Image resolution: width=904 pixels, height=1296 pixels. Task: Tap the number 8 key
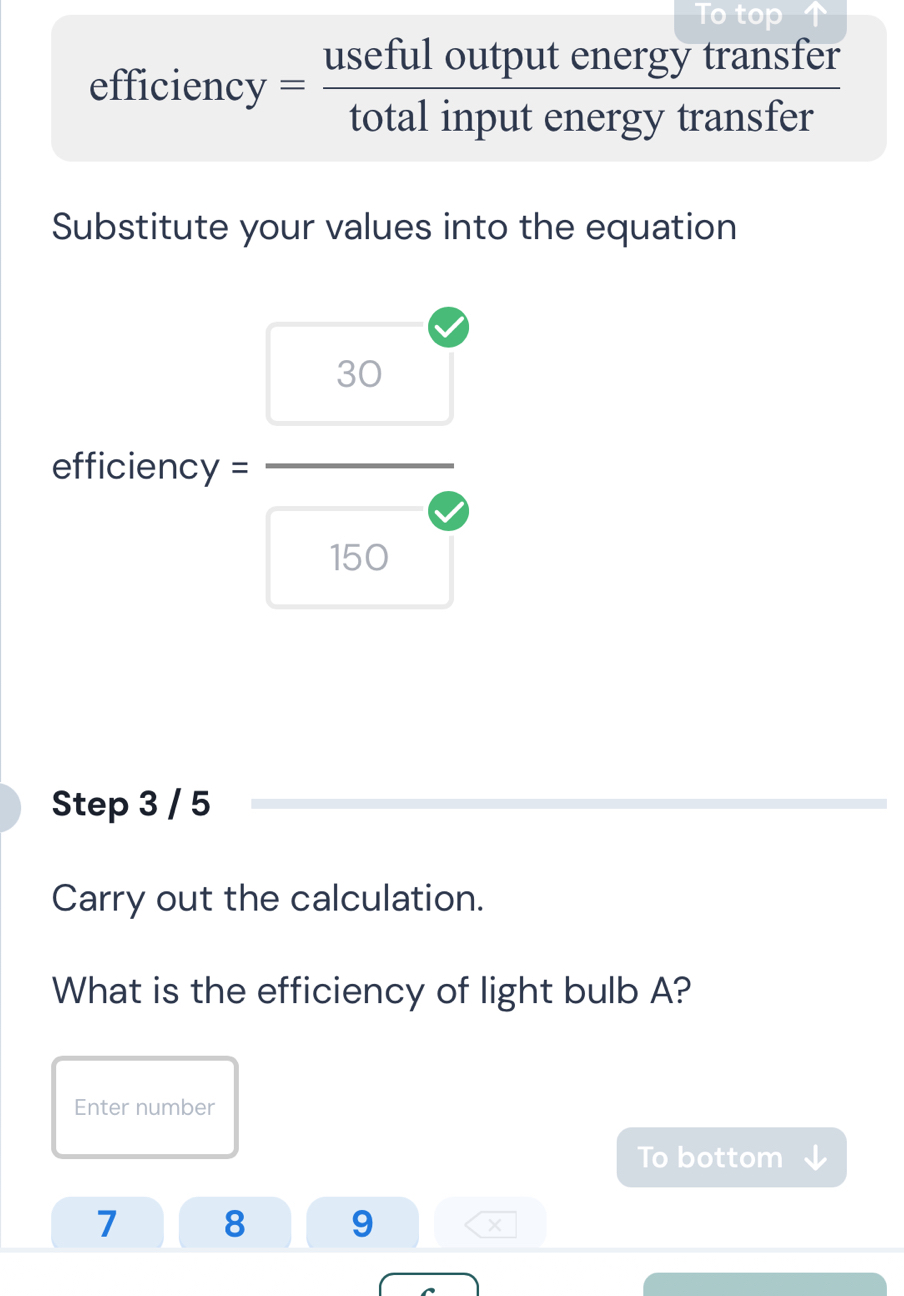[x=234, y=1222]
